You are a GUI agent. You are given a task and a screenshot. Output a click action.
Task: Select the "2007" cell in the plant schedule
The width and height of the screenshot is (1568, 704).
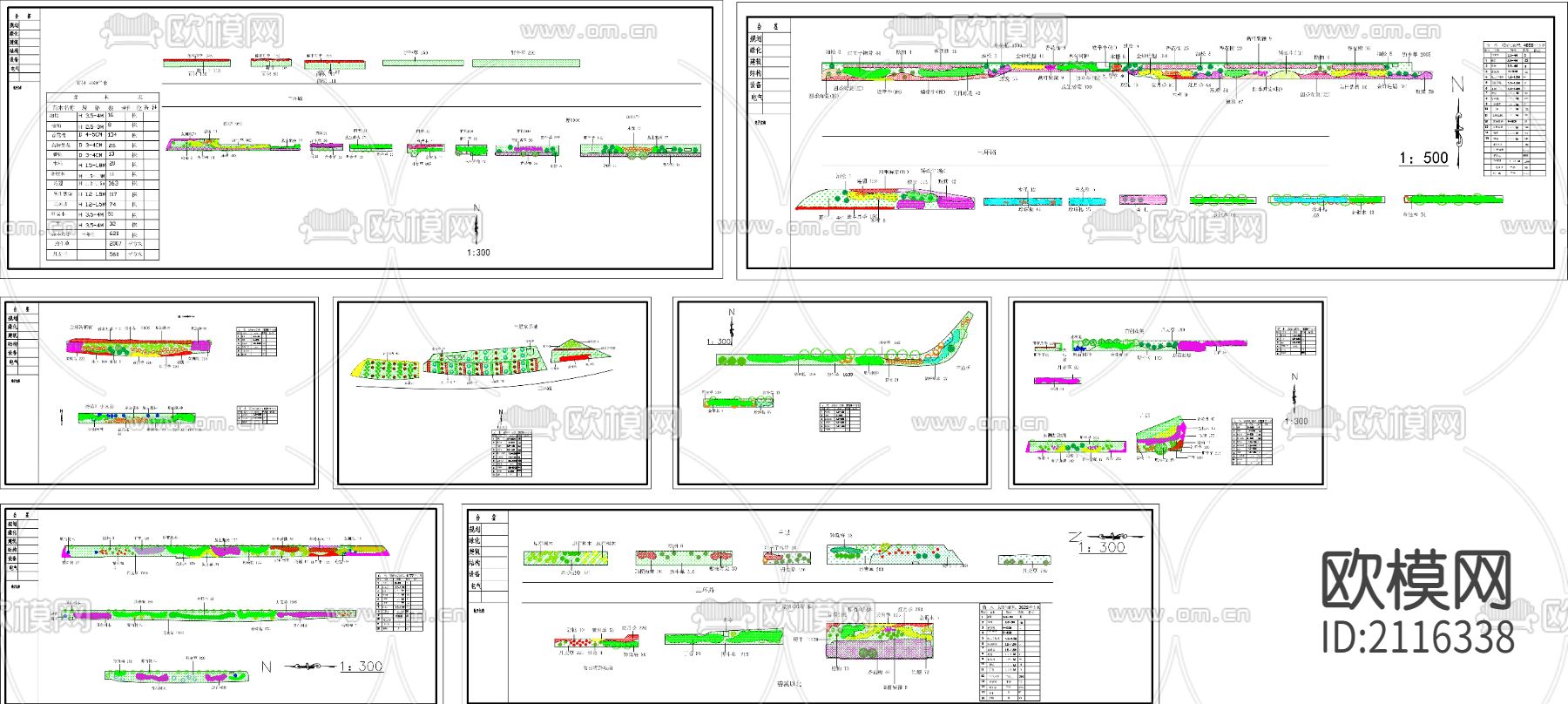115,244
